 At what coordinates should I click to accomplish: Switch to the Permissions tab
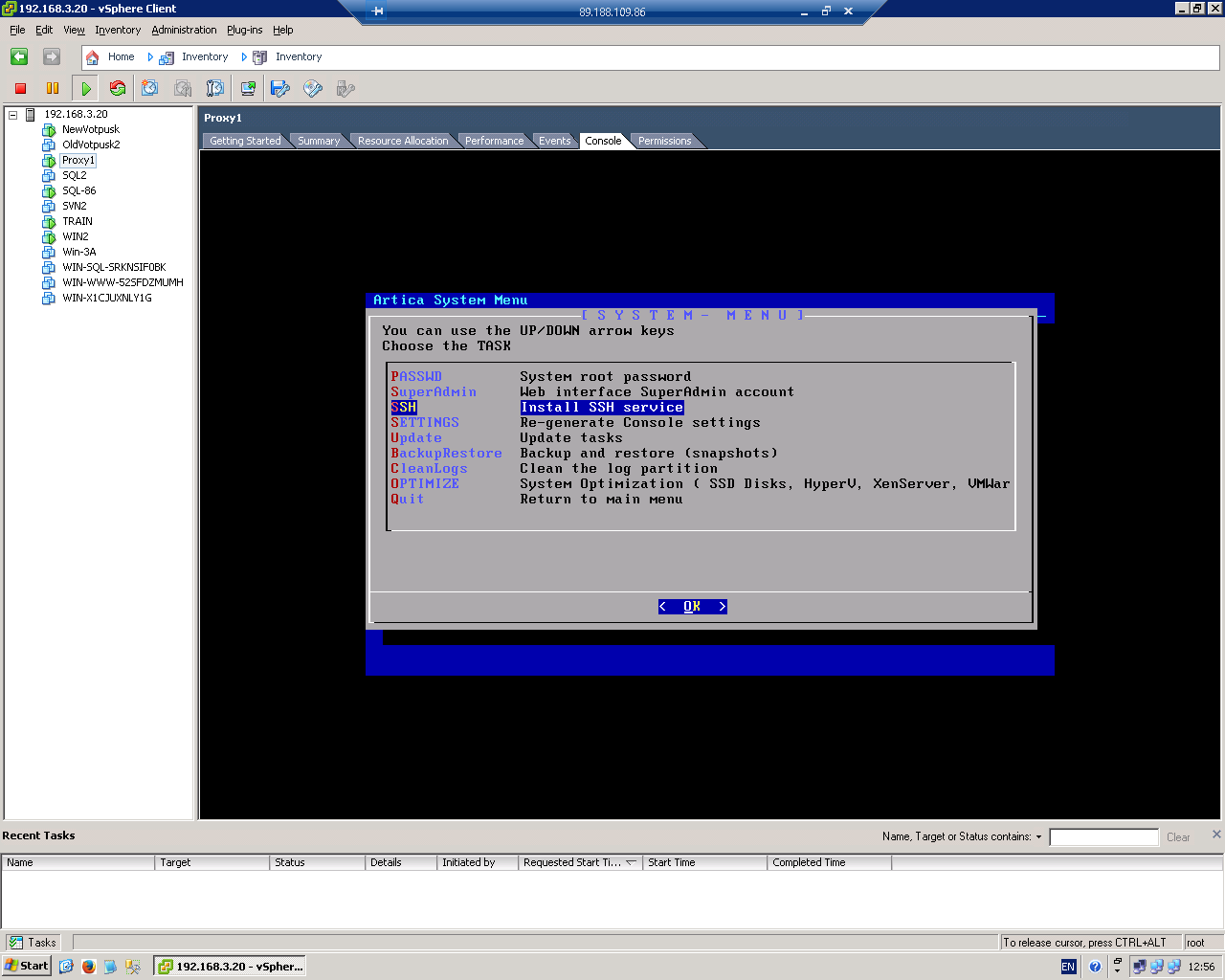pyautogui.click(x=664, y=141)
